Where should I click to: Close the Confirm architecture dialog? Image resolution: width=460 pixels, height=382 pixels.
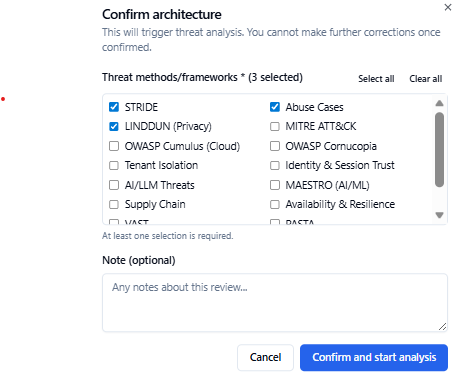(448, 7)
